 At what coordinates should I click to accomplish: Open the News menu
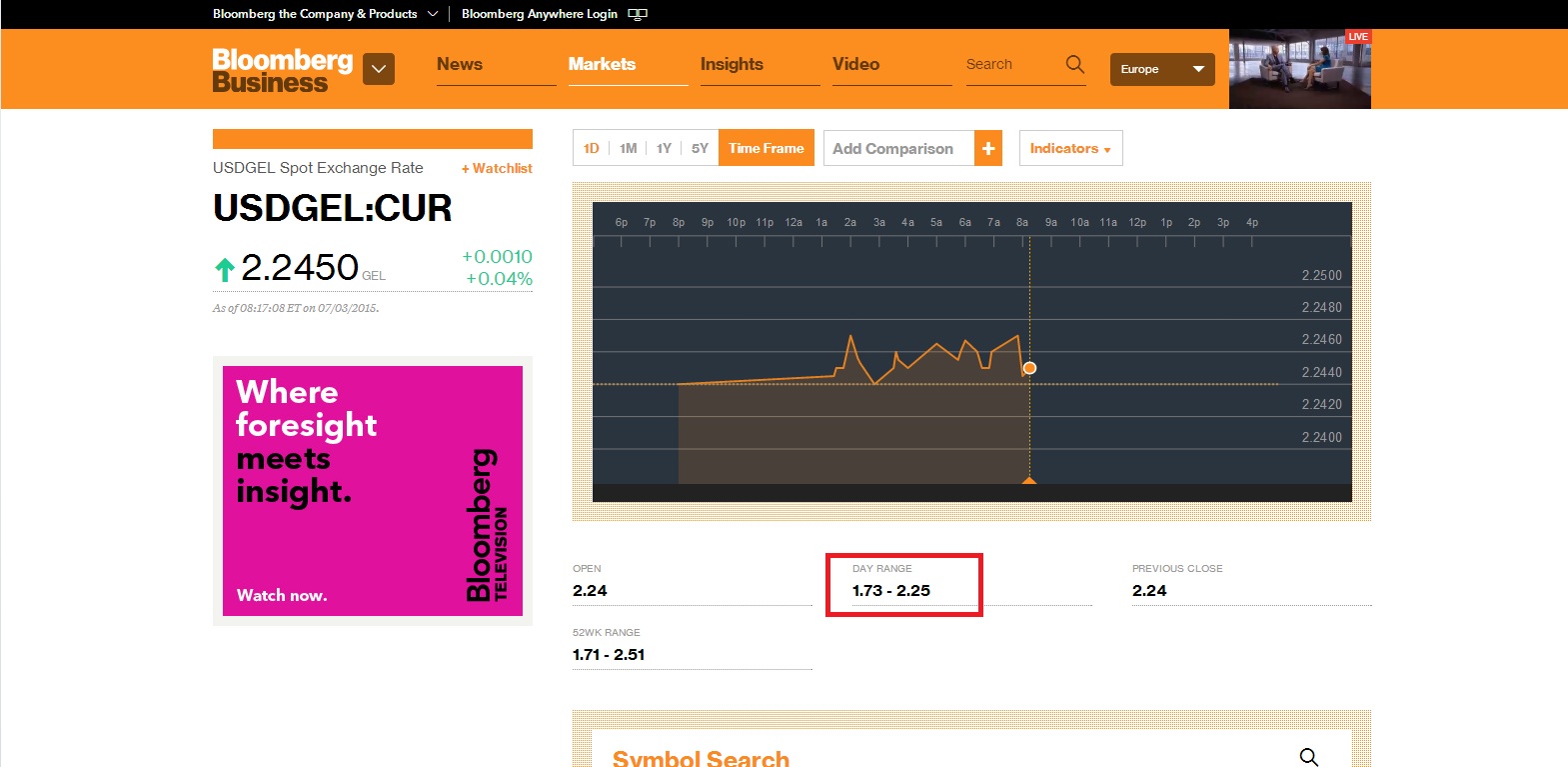point(460,64)
